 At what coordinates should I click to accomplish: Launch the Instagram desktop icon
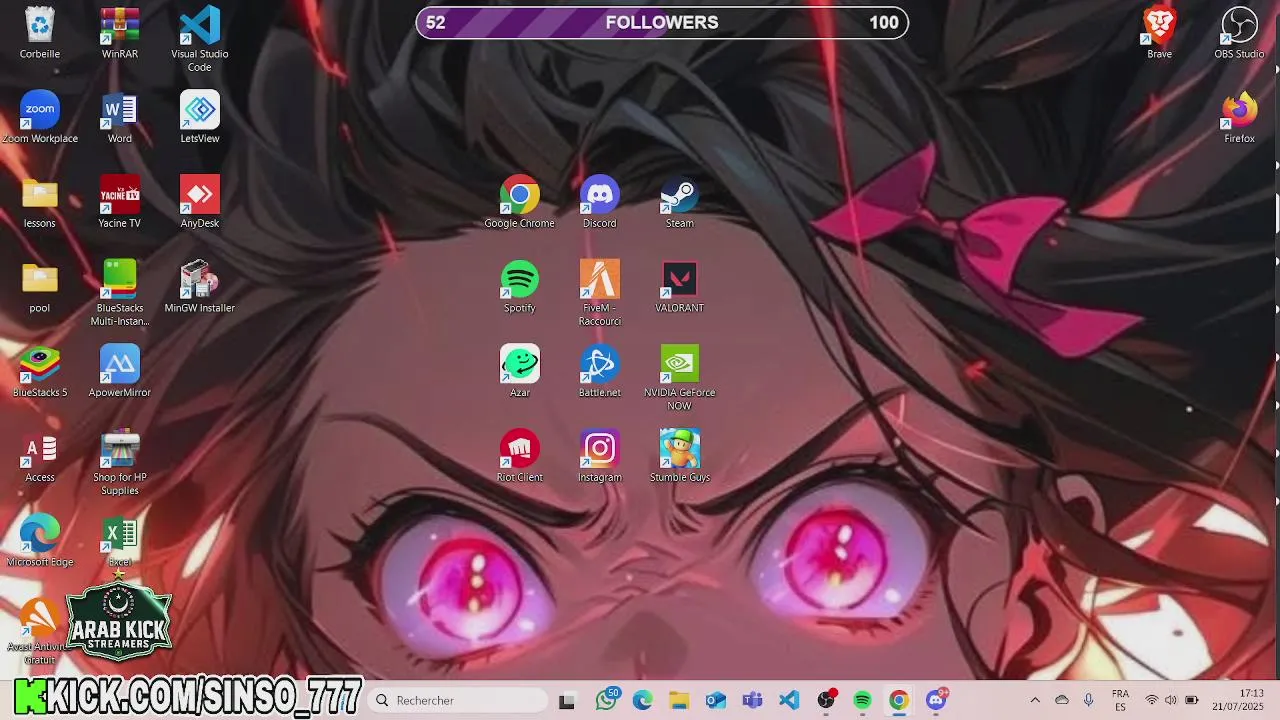point(600,456)
